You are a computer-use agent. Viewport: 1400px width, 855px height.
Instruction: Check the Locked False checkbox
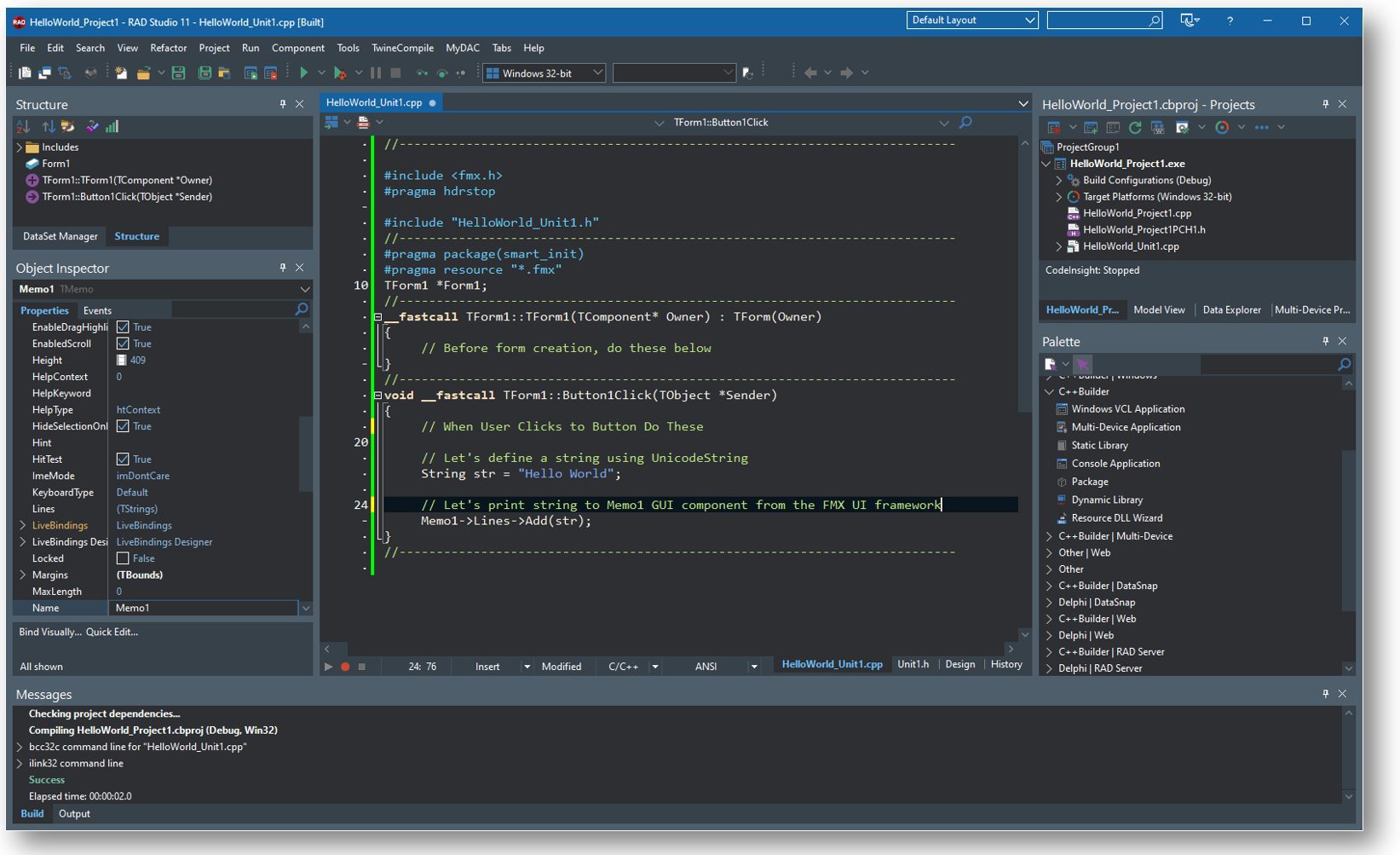(123, 558)
